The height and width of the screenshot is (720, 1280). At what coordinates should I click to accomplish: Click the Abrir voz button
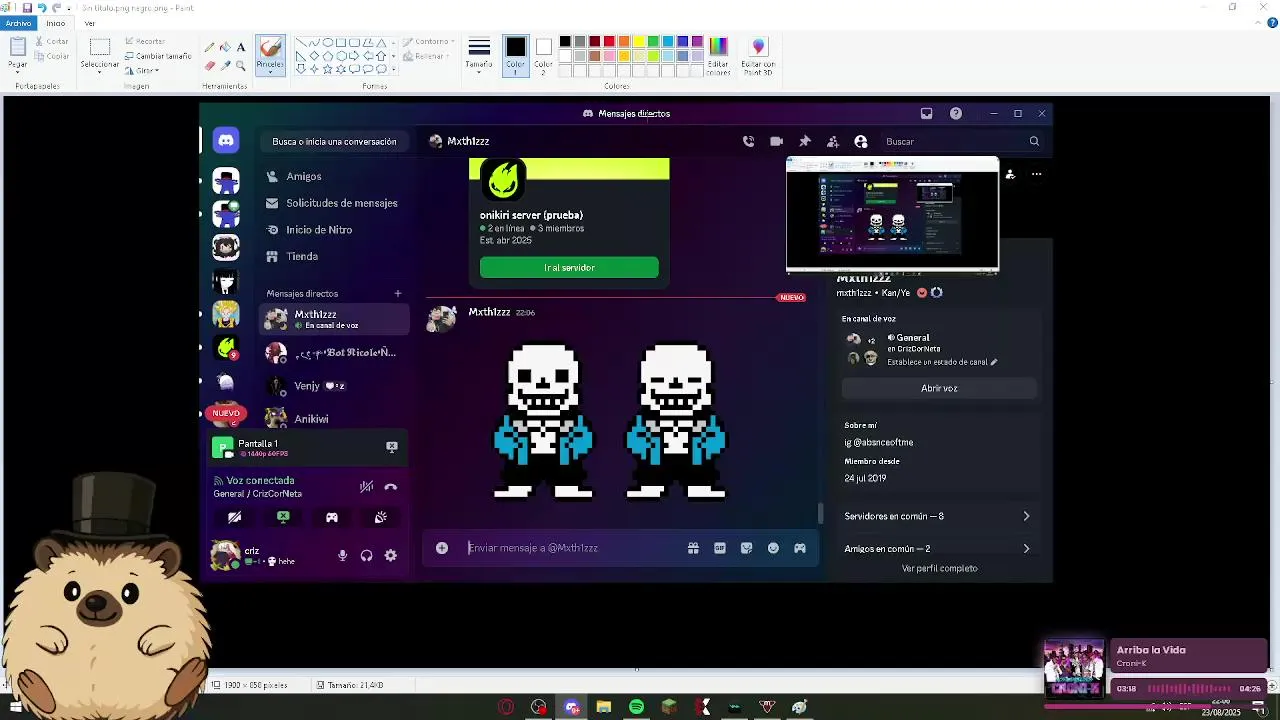pyautogui.click(x=939, y=388)
